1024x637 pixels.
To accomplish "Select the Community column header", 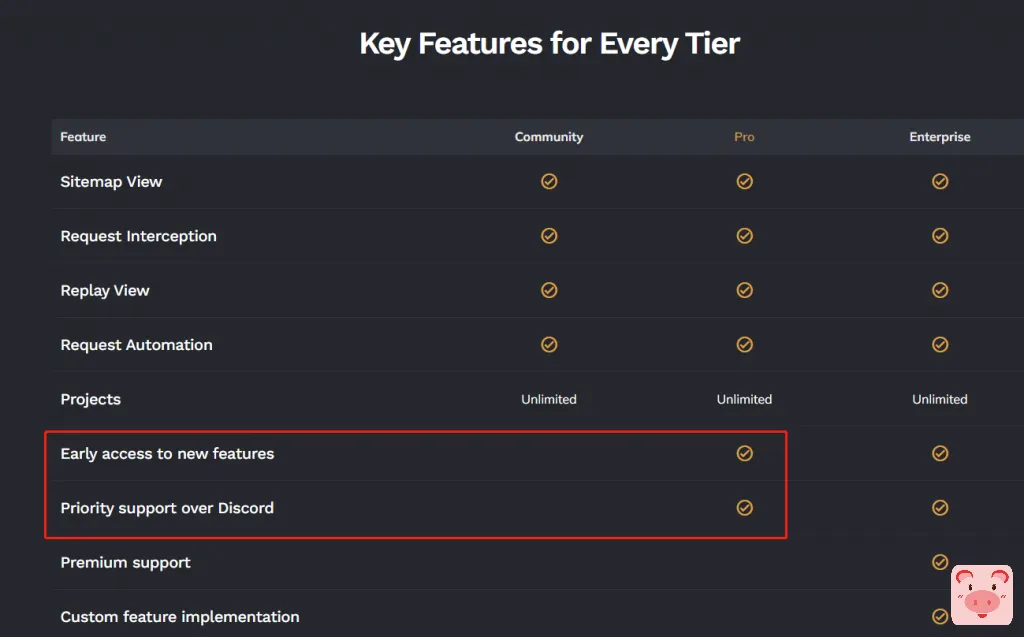I will (x=549, y=137).
